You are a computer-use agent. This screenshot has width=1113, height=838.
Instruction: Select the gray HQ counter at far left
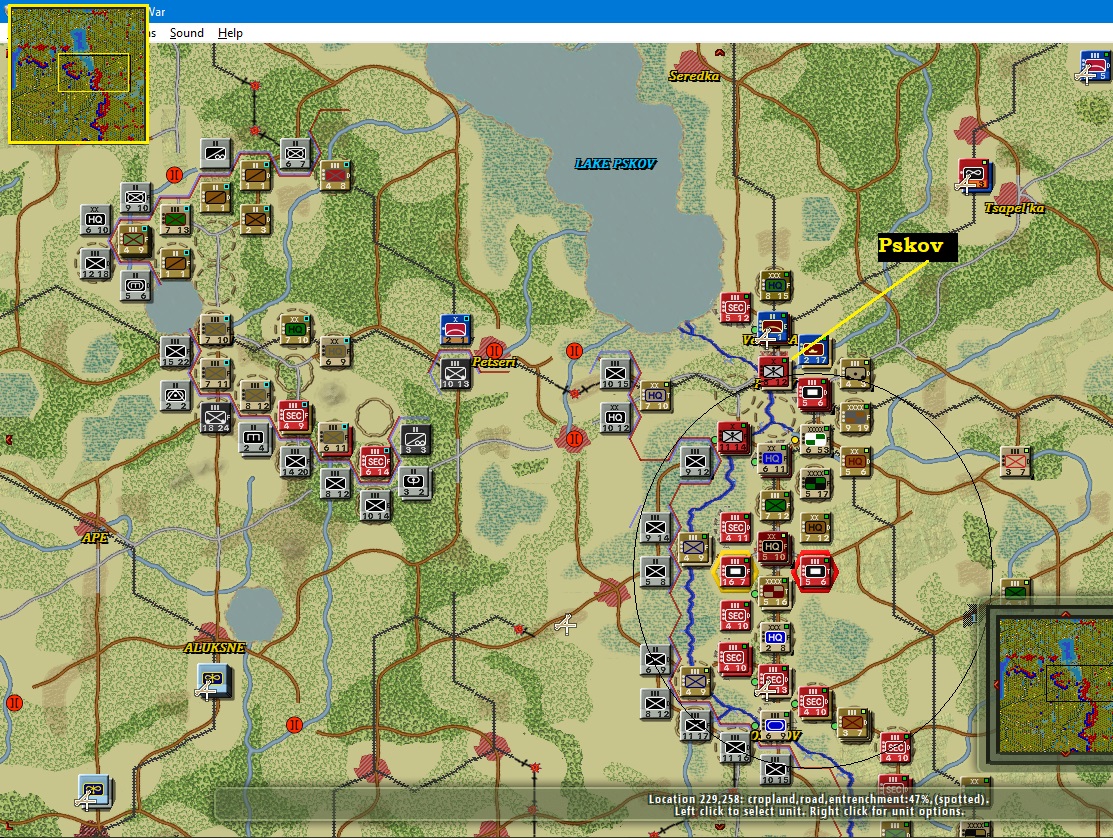click(x=96, y=220)
